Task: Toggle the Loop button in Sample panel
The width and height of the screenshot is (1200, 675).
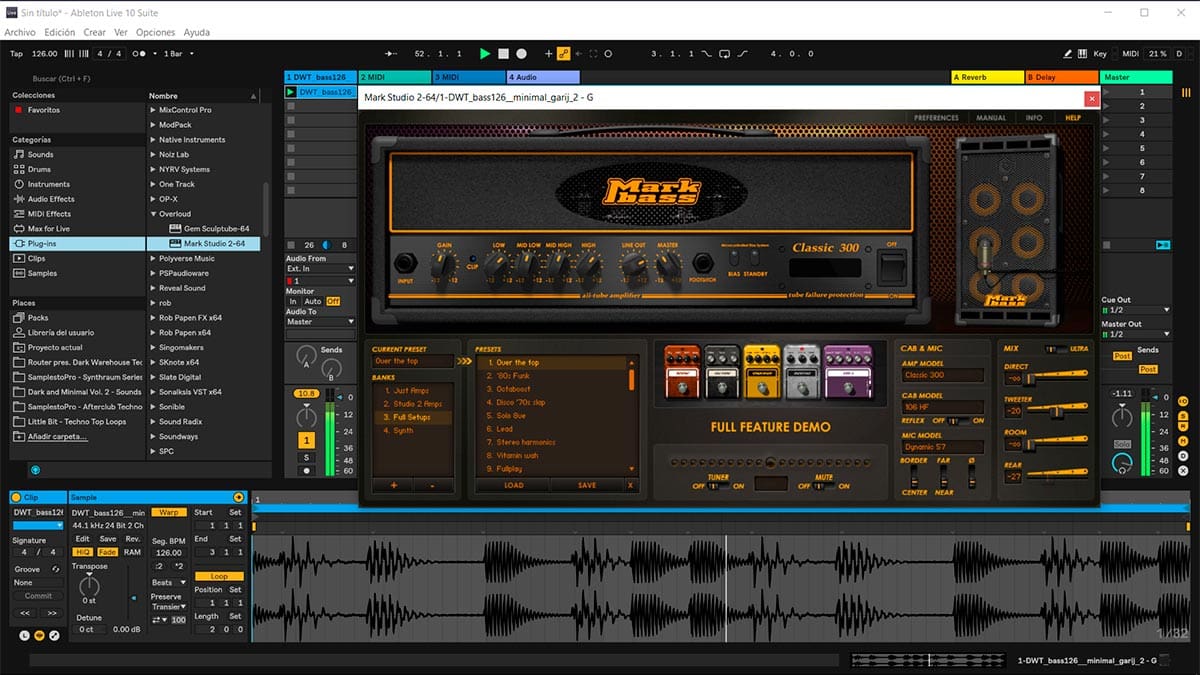Action: (219, 576)
